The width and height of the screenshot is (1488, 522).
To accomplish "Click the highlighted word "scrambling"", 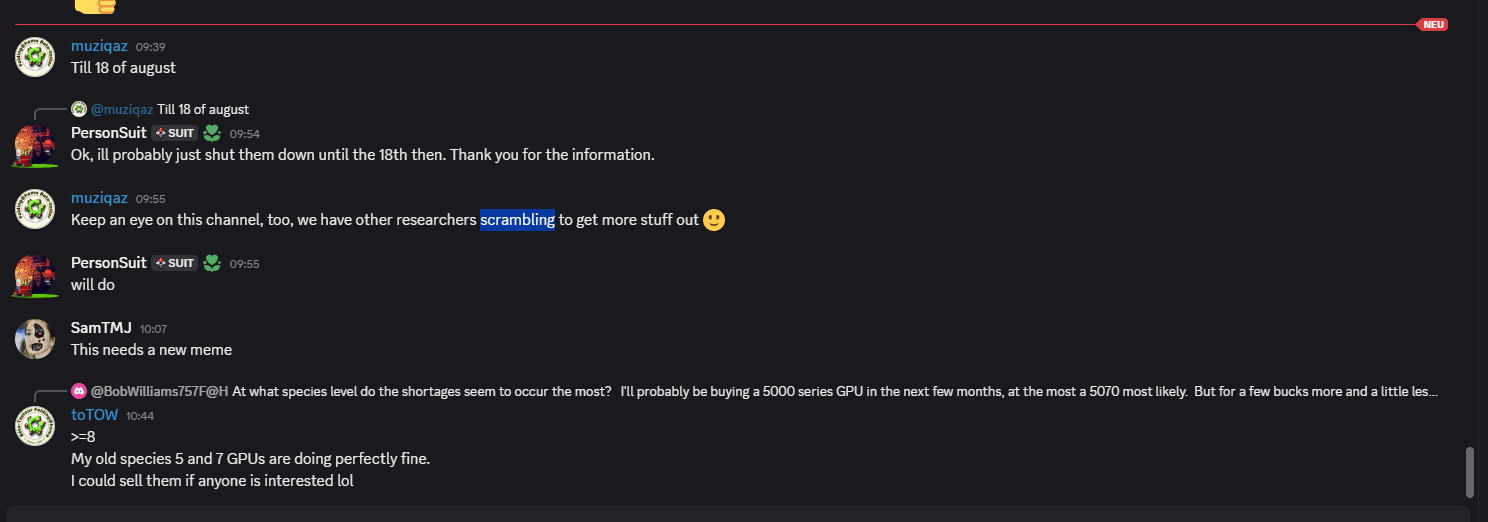I will tap(517, 220).
